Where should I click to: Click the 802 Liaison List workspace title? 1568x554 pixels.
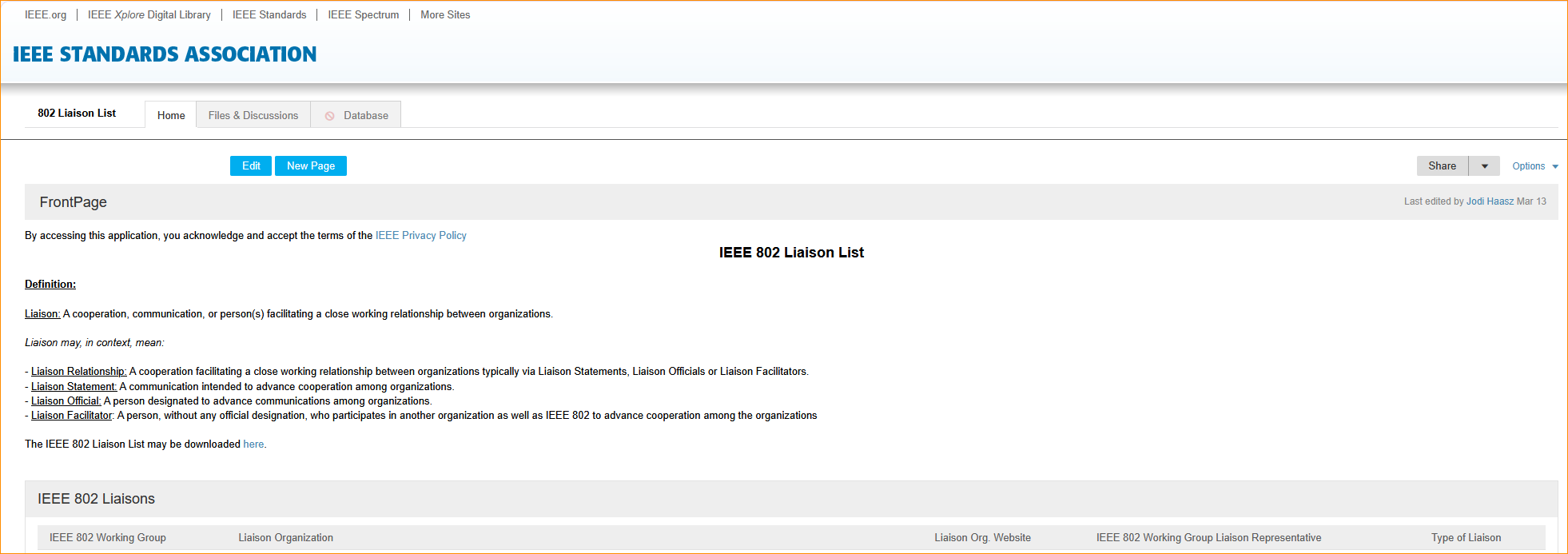point(77,114)
